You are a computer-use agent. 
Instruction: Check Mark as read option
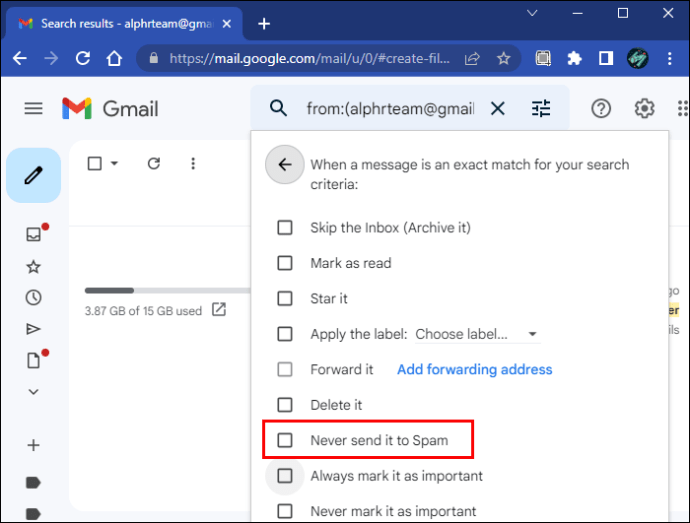point(285,263)
